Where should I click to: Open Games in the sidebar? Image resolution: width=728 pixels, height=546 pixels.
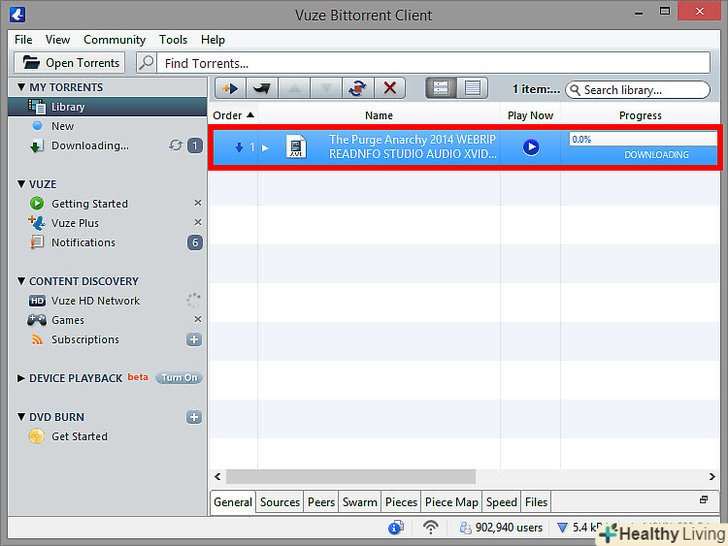point(68,320)
